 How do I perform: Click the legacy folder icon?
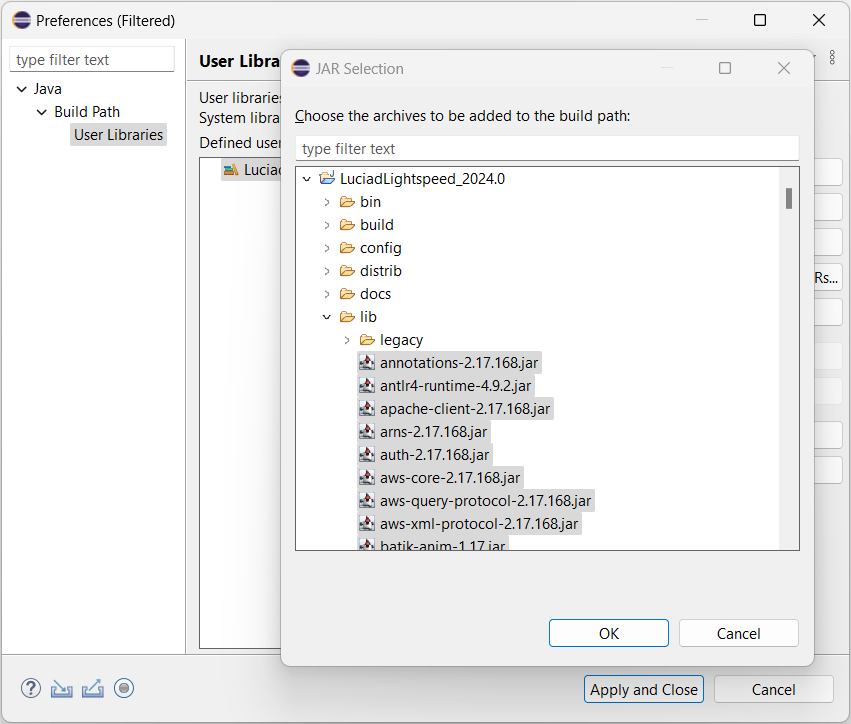[367, 340]
